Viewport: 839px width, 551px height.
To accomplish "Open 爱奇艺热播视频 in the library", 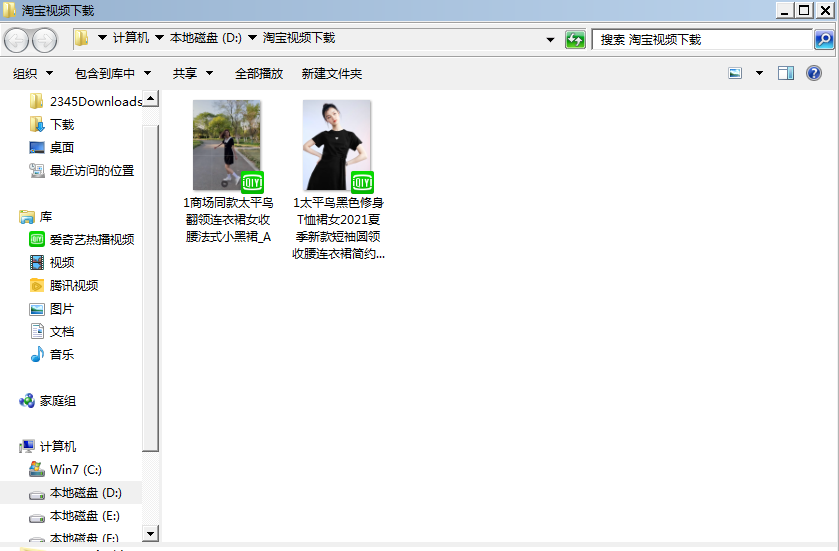I will pyautogui.click(x=91, y=239).
